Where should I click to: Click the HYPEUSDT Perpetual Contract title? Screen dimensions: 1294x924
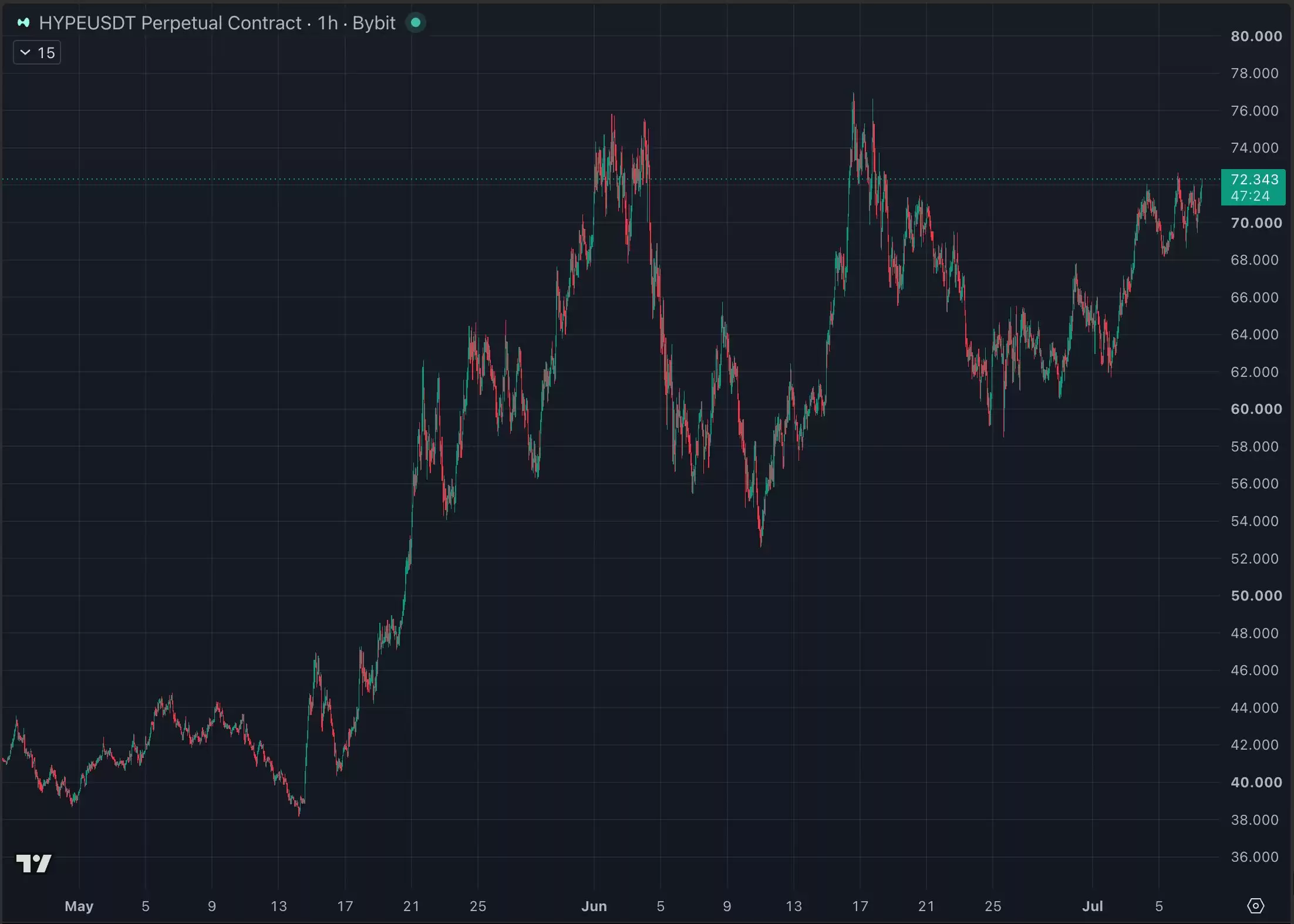pos(170,23)
